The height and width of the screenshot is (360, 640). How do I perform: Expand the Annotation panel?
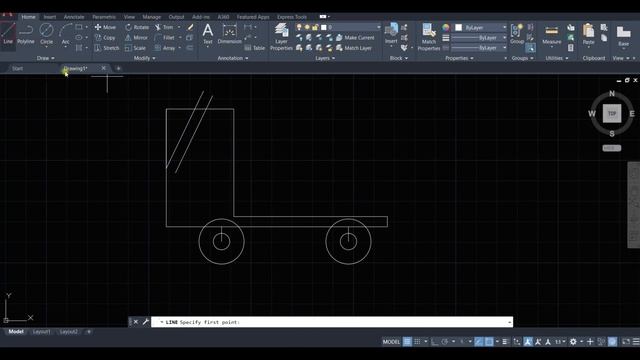233,58
